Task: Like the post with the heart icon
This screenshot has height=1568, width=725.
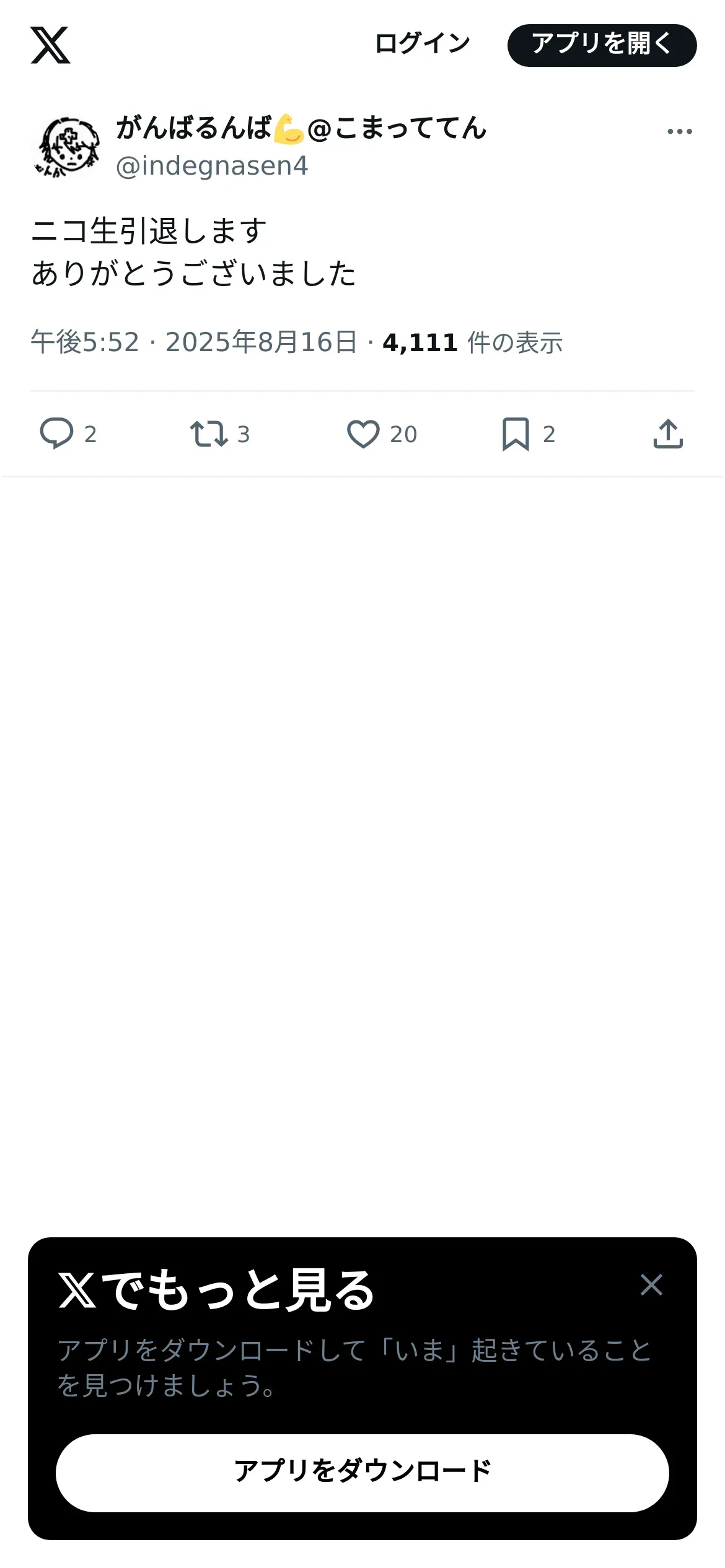Action: [363, 433]
